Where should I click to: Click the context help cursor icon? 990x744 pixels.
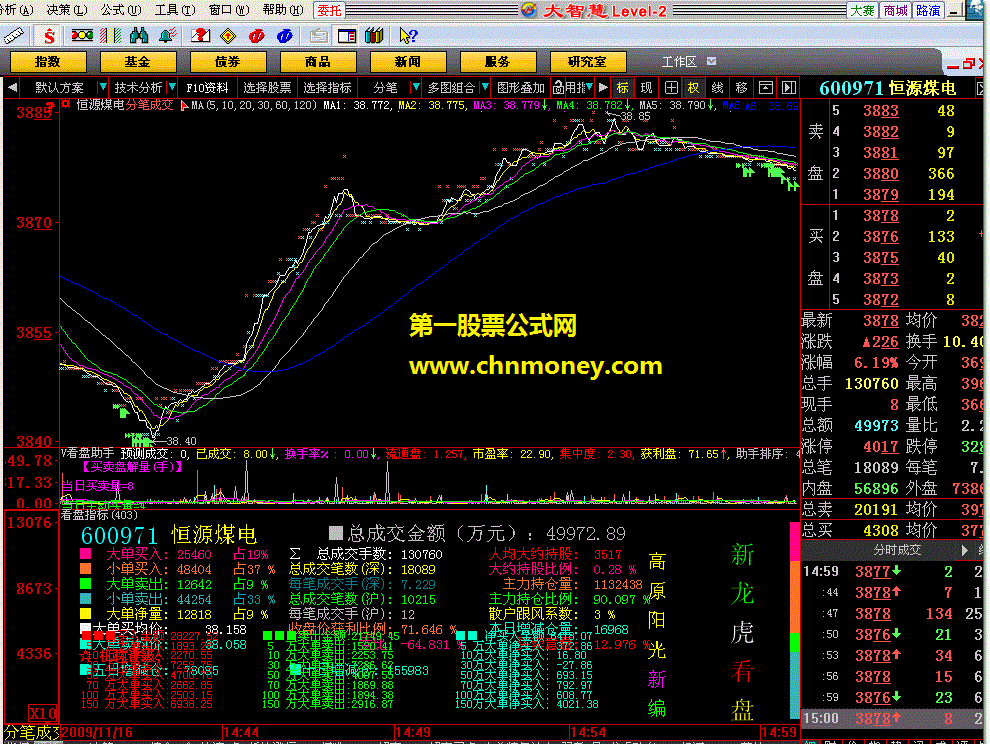point(409,36)
